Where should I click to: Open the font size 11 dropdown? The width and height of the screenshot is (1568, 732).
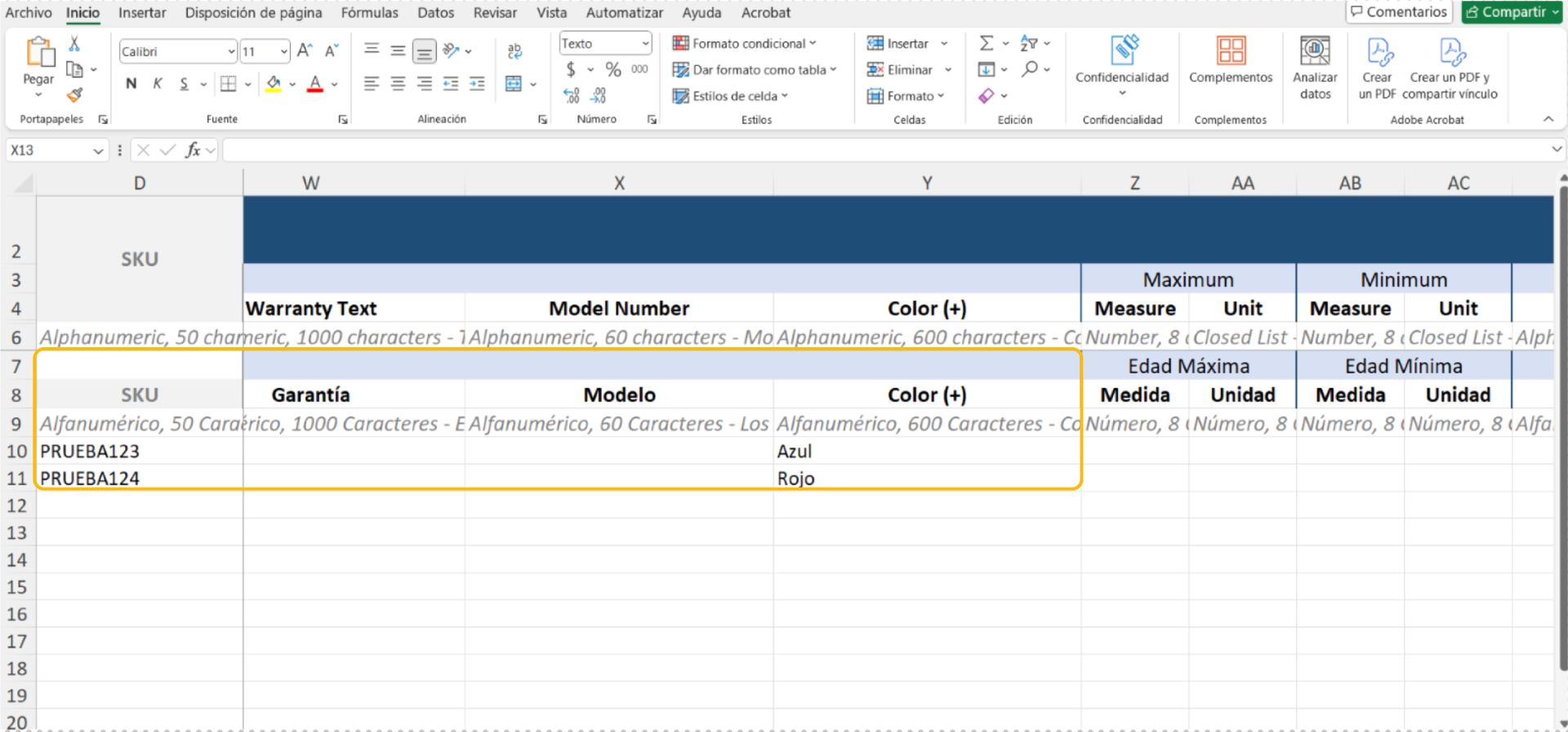283,51
